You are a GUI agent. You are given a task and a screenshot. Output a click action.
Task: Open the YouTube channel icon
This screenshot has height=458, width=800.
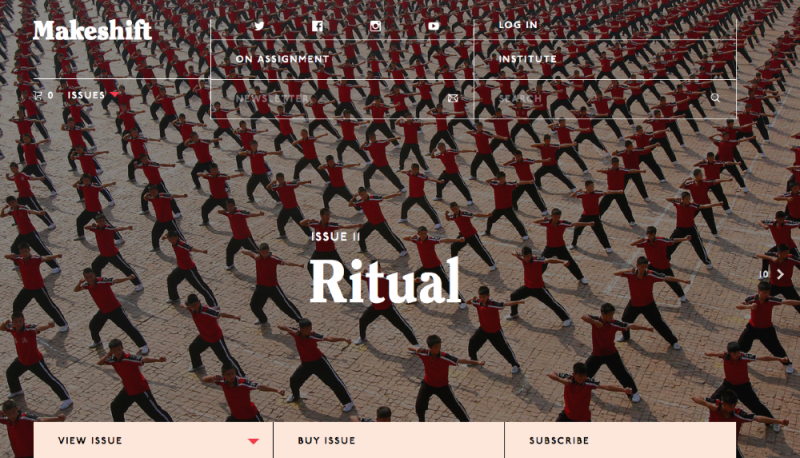pos(434,26)
